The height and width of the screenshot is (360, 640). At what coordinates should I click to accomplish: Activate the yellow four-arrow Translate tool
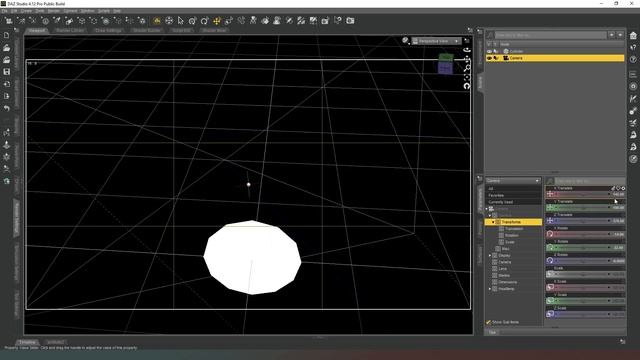pyautogui.click(x=216, y=20)
